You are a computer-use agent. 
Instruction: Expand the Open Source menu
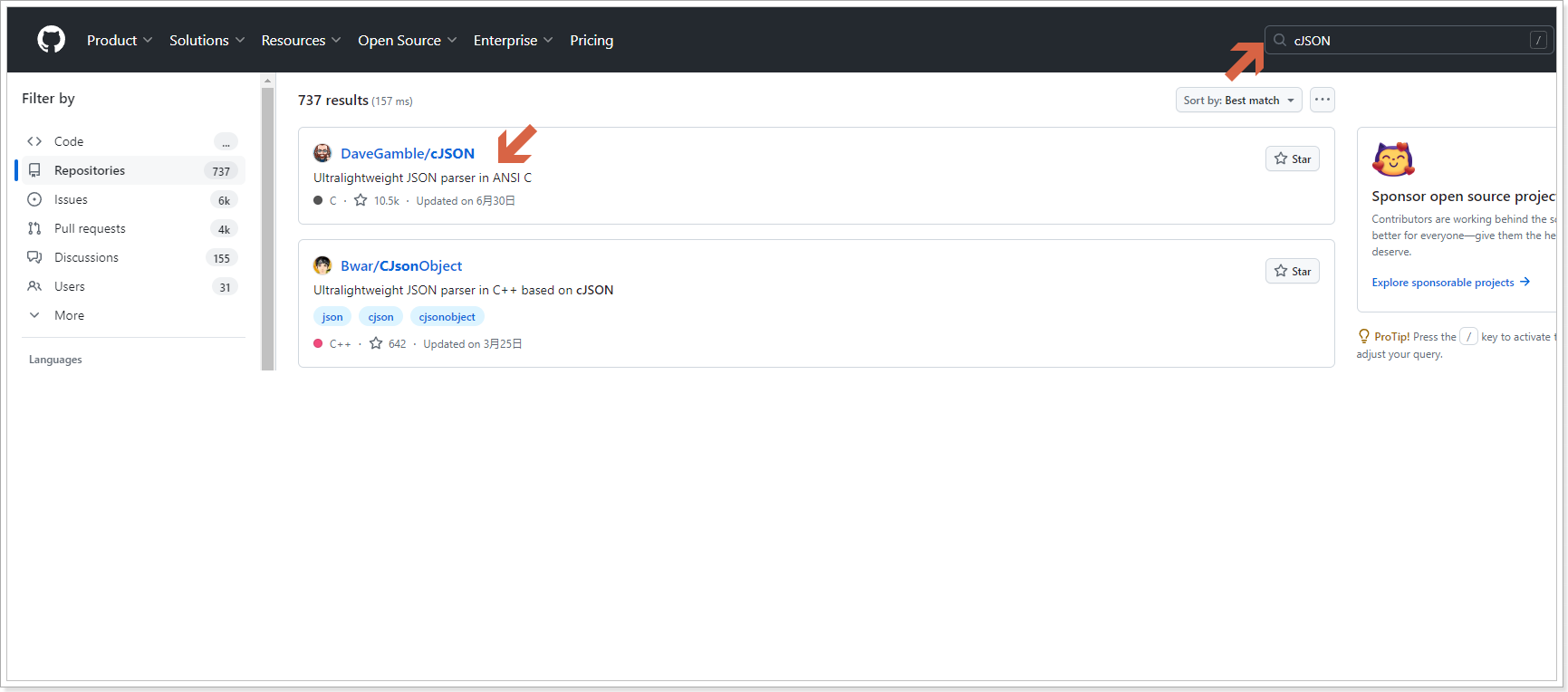click(x=407, y=40)
